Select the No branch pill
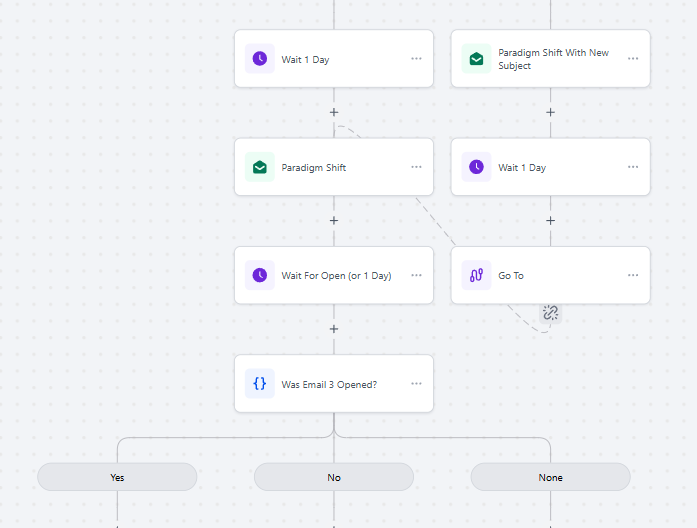Image resolution: width=697 pixels, height=528 pixels. 334,477
